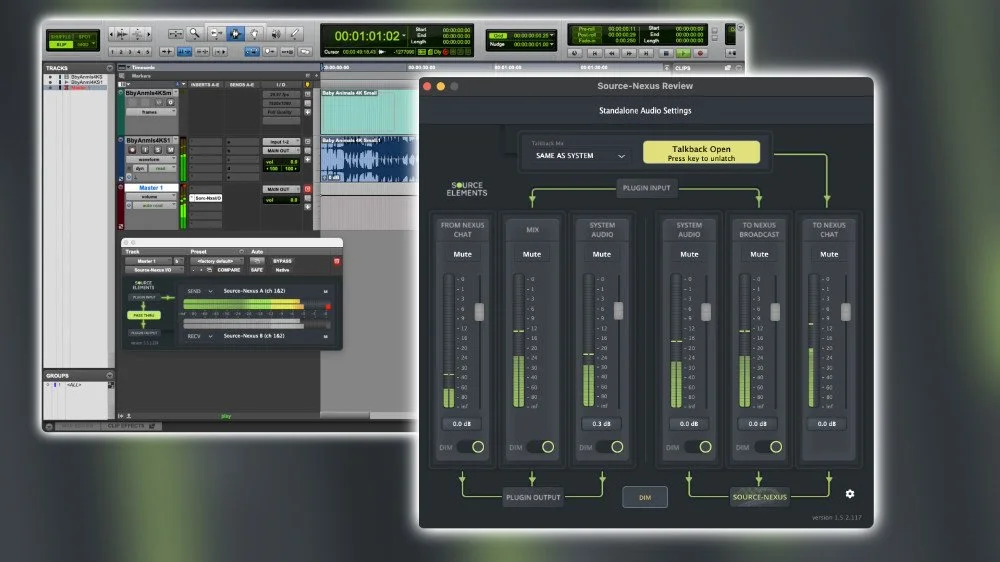The image size is (1000, 562).
Task: Open the SEND chevron dropdown in plugin
Action: click(x=210, y=292)
